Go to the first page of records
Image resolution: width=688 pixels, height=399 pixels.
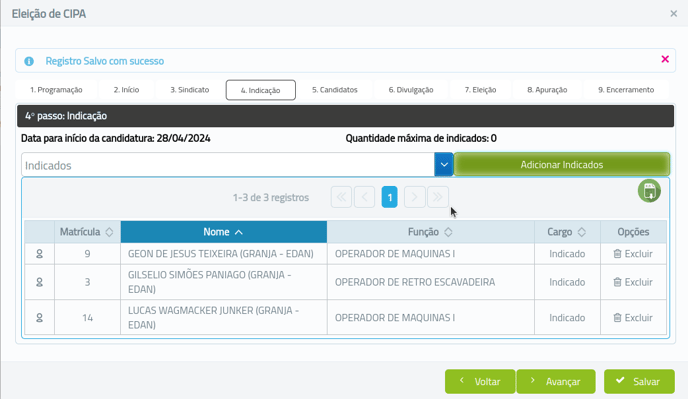point(341,197)
